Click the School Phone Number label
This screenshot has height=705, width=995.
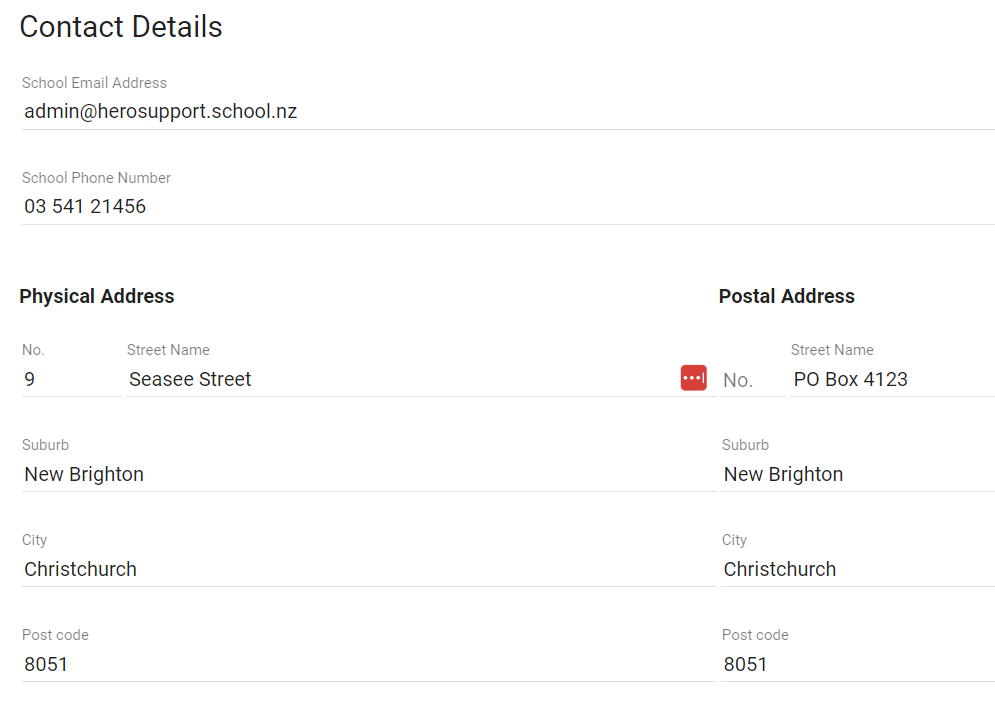click(96, 178)
